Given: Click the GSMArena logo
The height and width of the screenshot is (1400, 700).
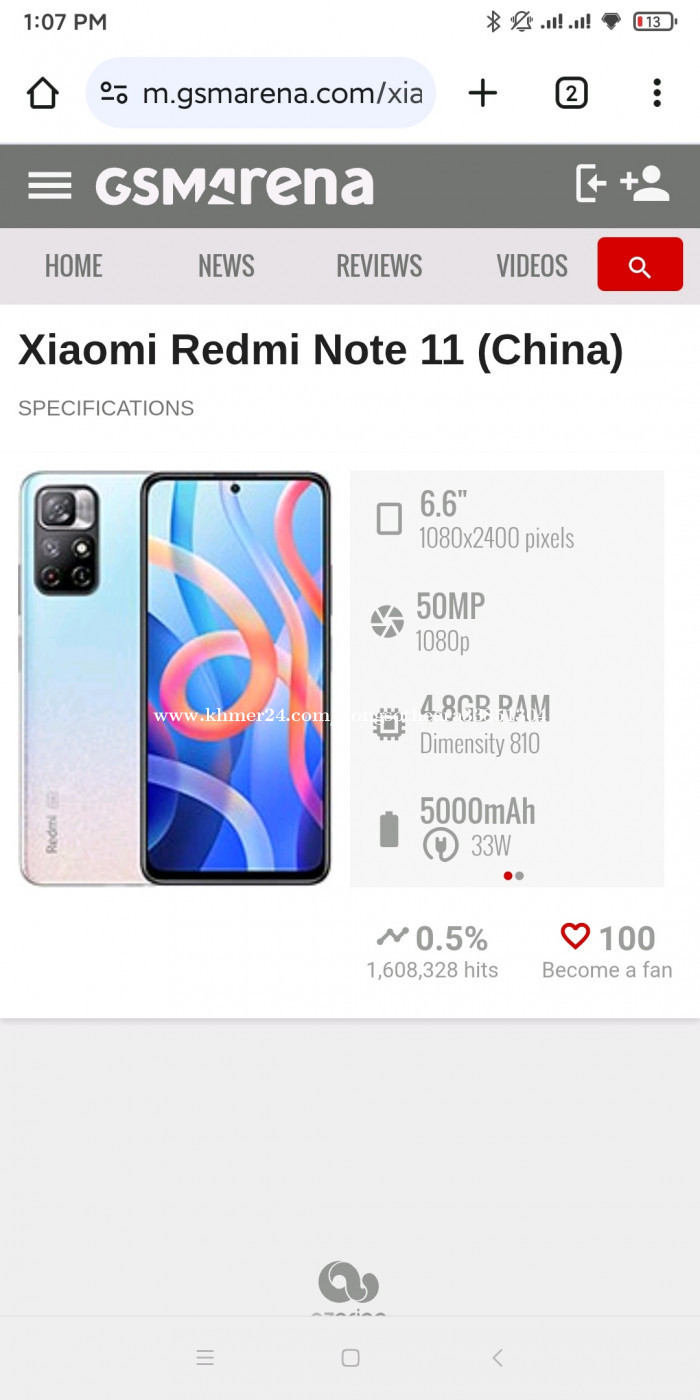Looking at the screenshot, I should [235, 186].
